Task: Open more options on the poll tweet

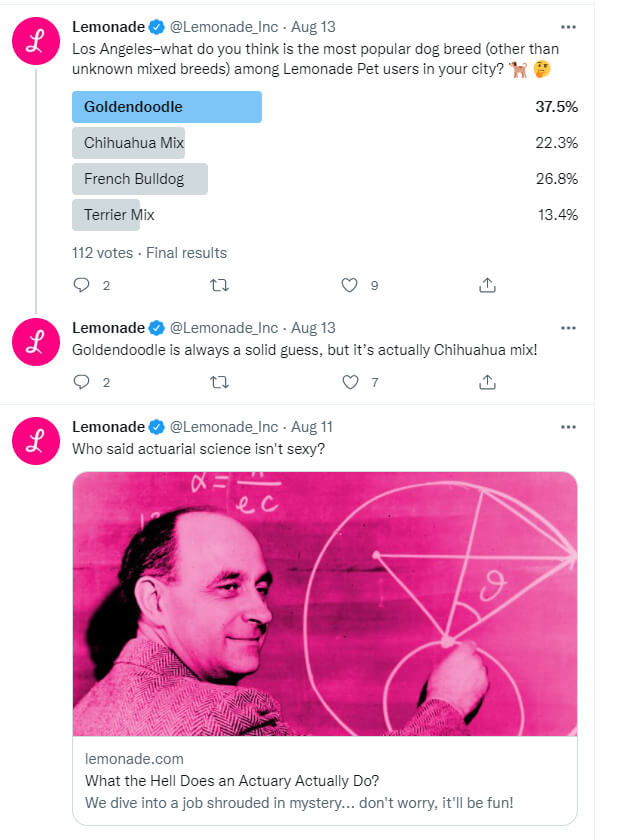Action: pyautogui.click(x=568, y=27)
